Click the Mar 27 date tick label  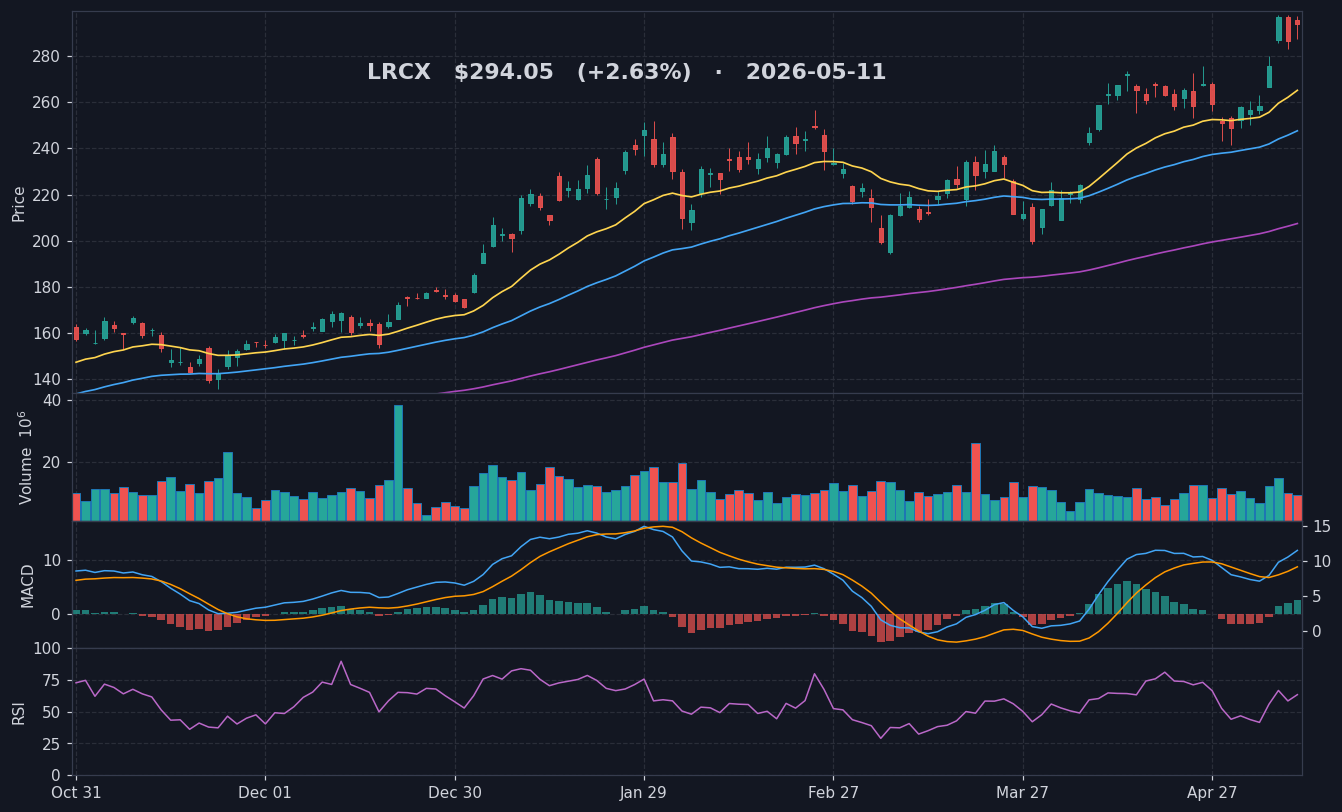(x=1023, y=793)
